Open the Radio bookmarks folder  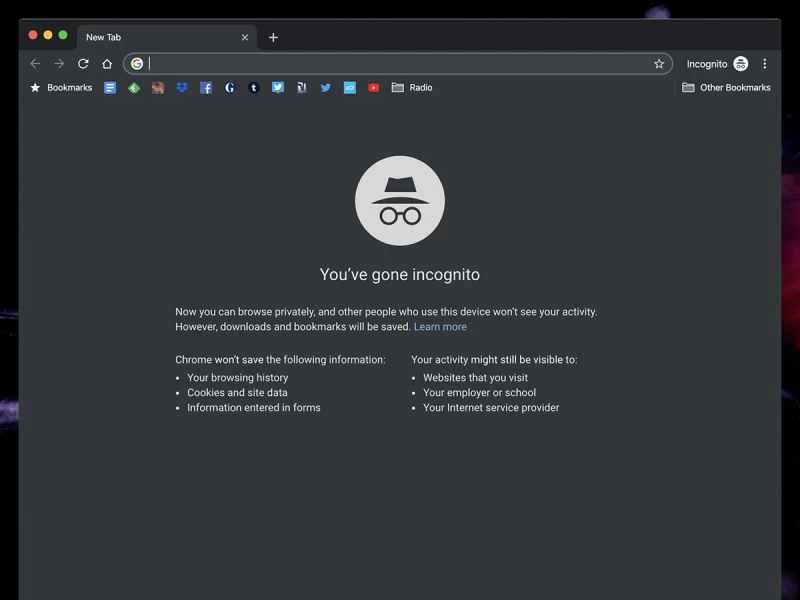point(412,87)
